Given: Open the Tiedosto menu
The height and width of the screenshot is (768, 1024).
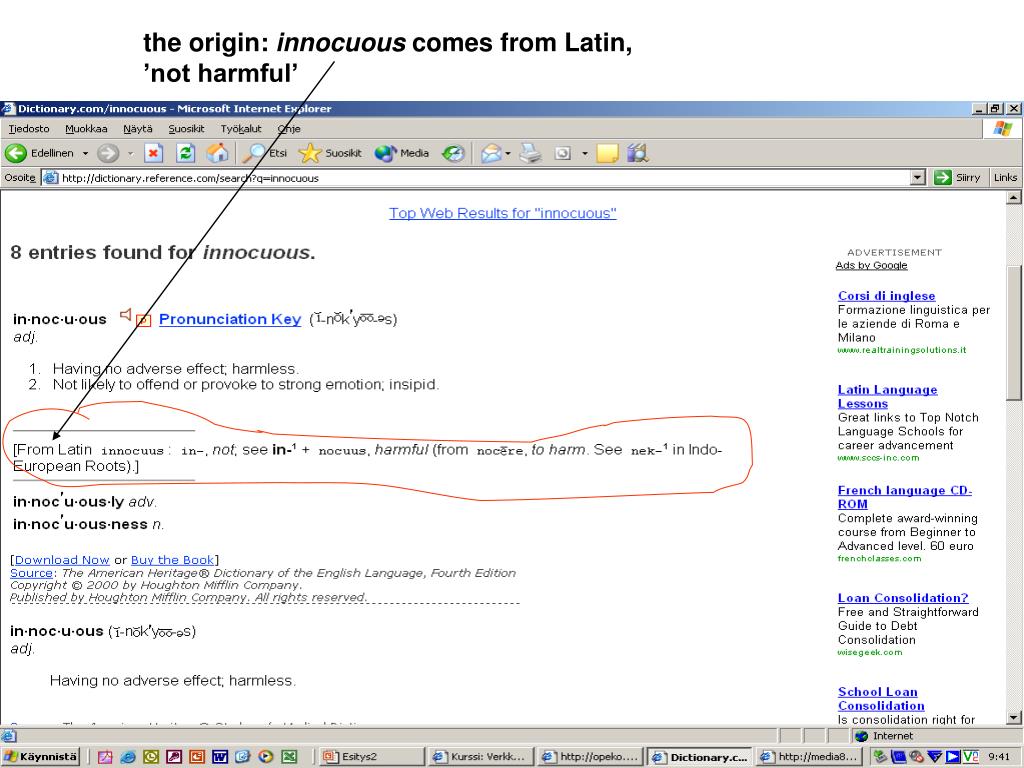Looking at the screenshot, I should (x=29, y=129).
